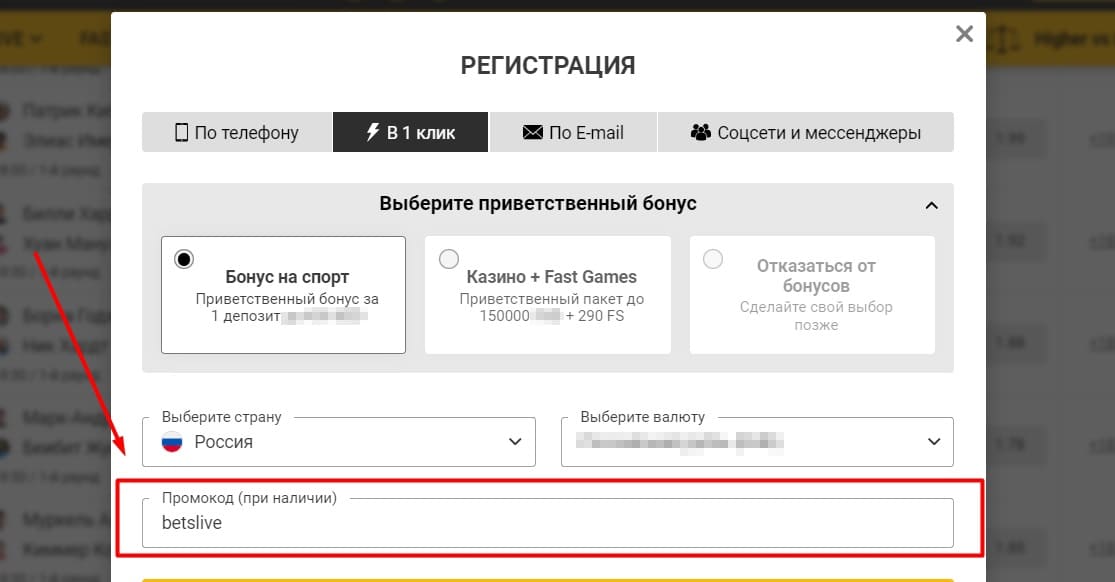1115x582 pixels.
Task: Close the registration popup via X icon
Action: 963,33
